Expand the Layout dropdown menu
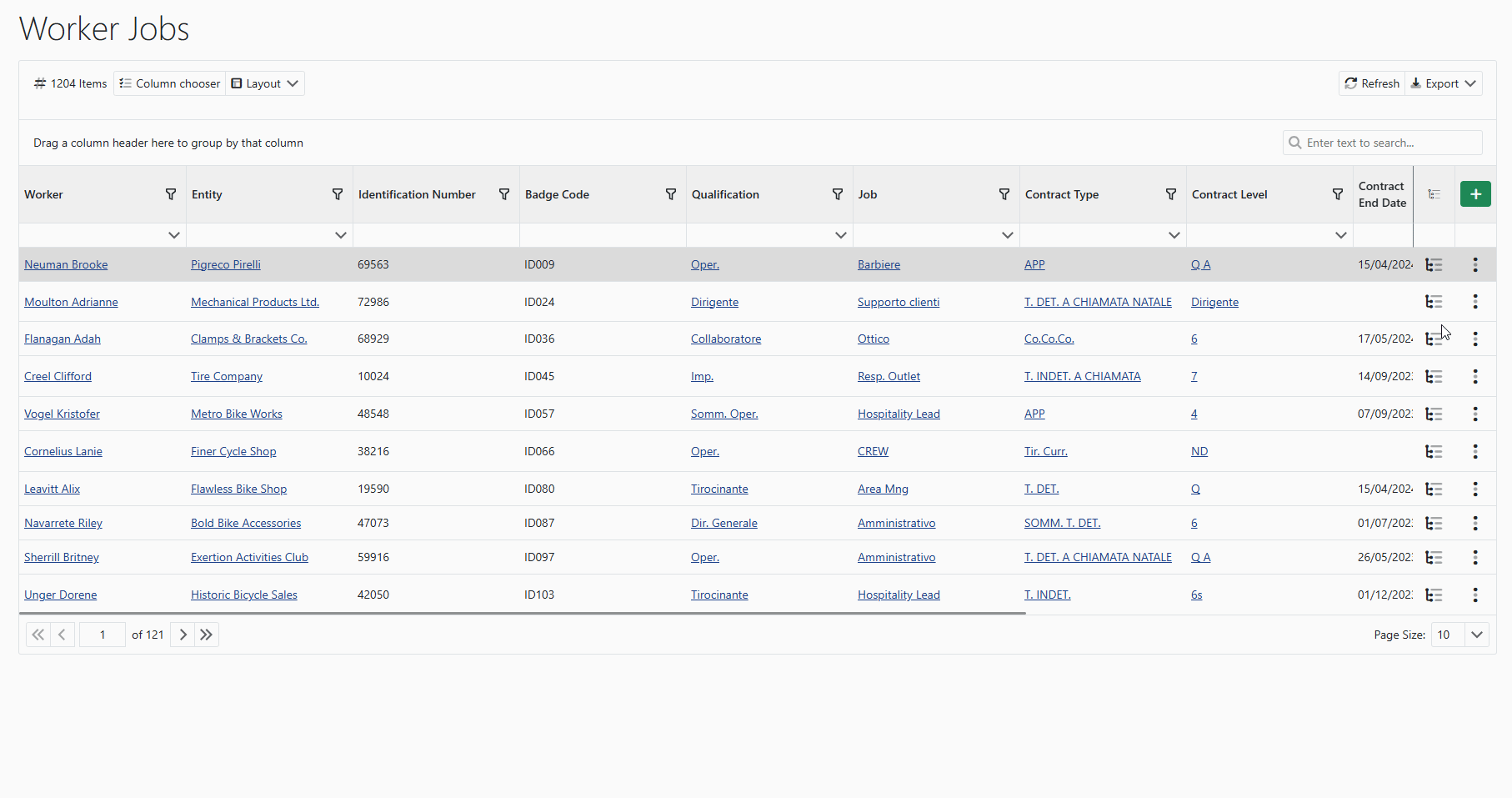This screenshot has width=1512, height=798. 265,83
